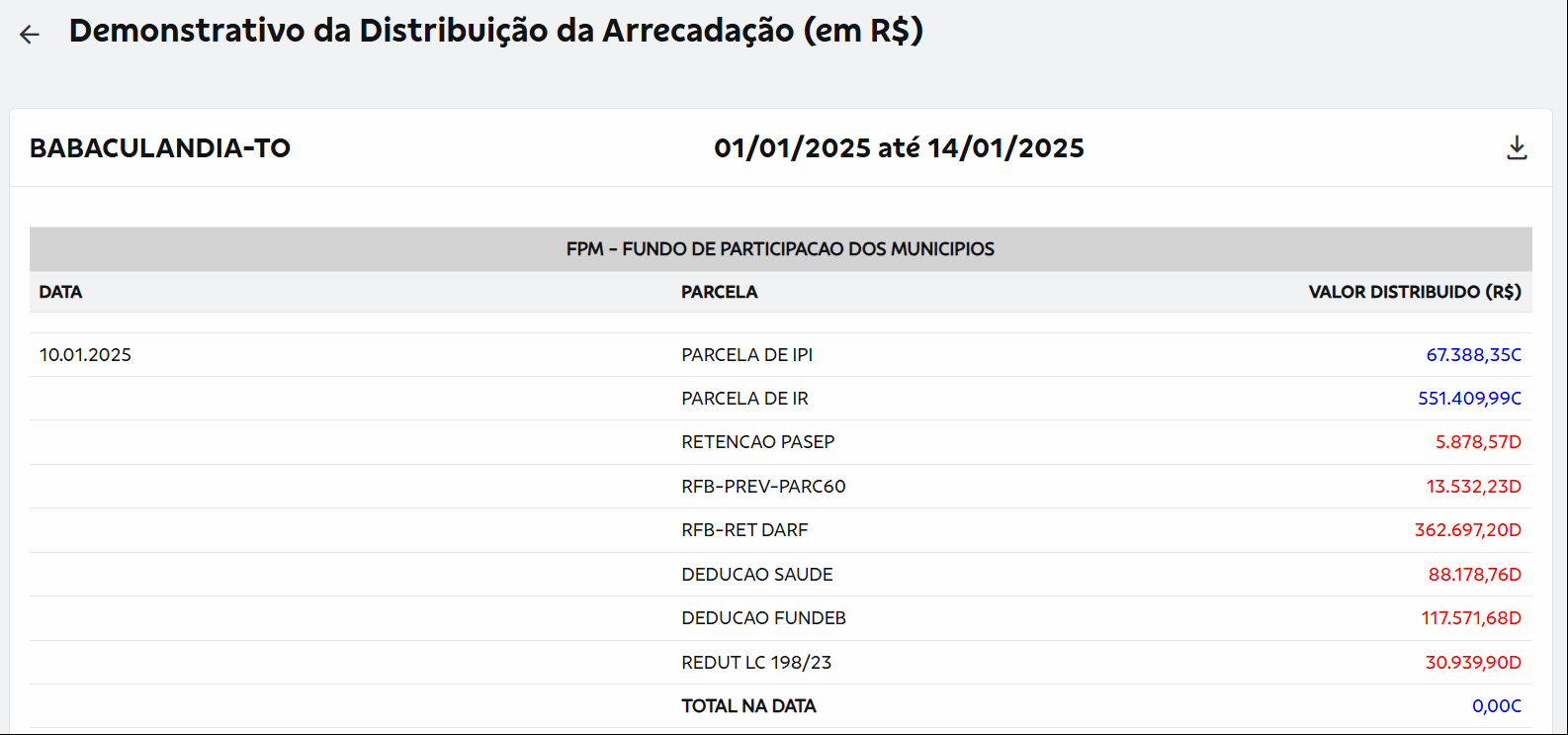
Task: Click the DATA column header
Action: pyautogui.click(x=60, y=292)
